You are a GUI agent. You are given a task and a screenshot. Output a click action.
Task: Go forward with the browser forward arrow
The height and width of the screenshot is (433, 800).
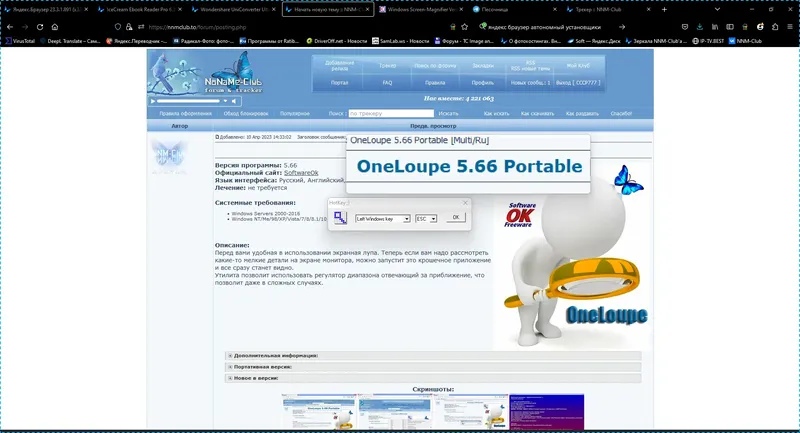click(x=24, y=27)
